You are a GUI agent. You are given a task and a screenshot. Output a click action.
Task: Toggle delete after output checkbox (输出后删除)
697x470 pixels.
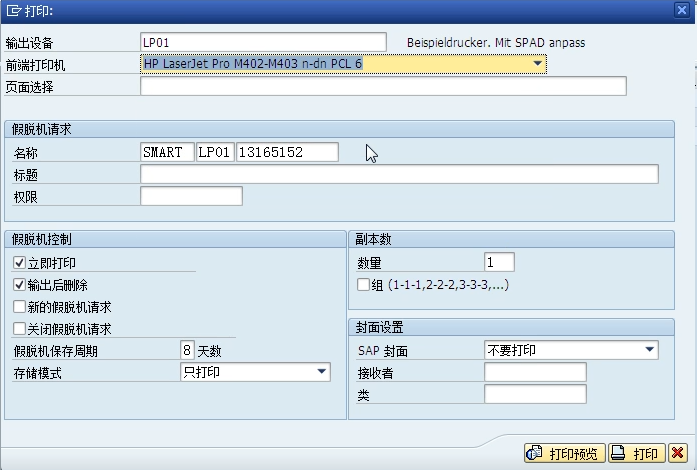point(19,284)
